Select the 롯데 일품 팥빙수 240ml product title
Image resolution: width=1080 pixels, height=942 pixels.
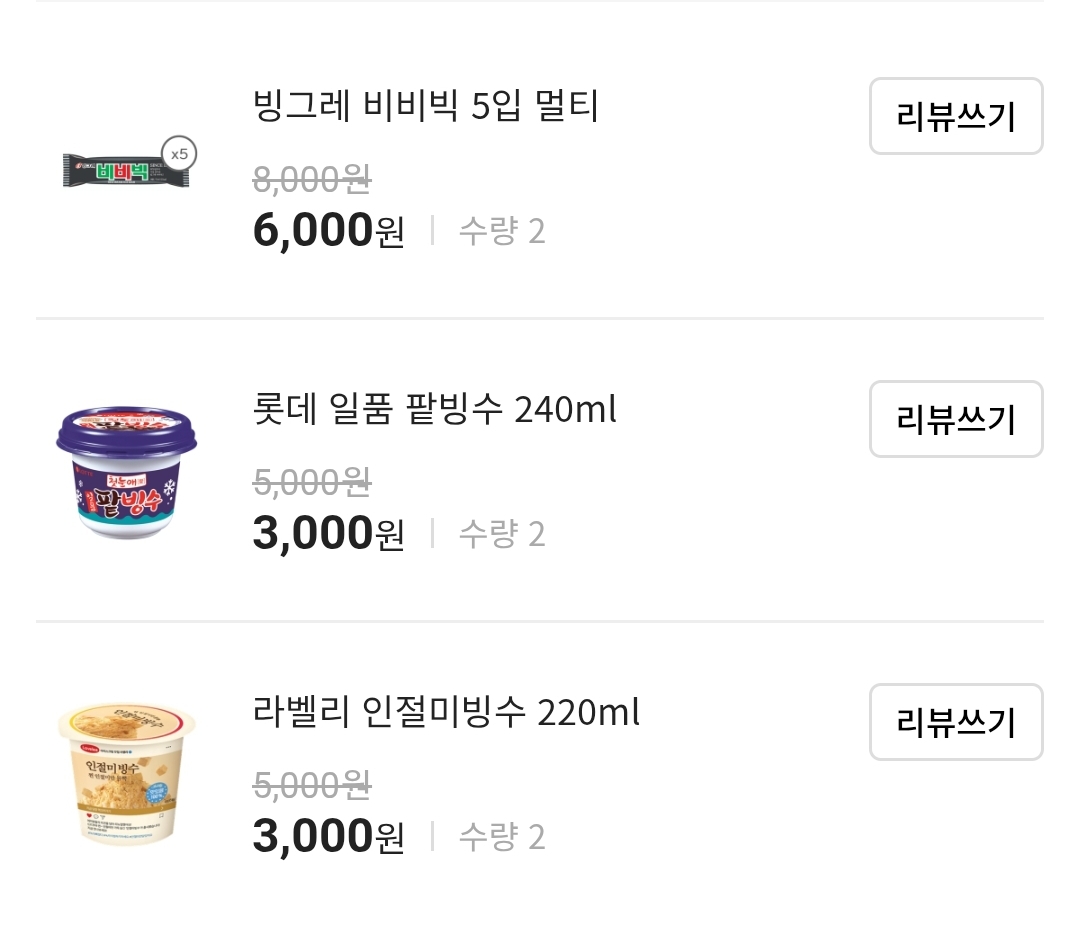point(433,410)
